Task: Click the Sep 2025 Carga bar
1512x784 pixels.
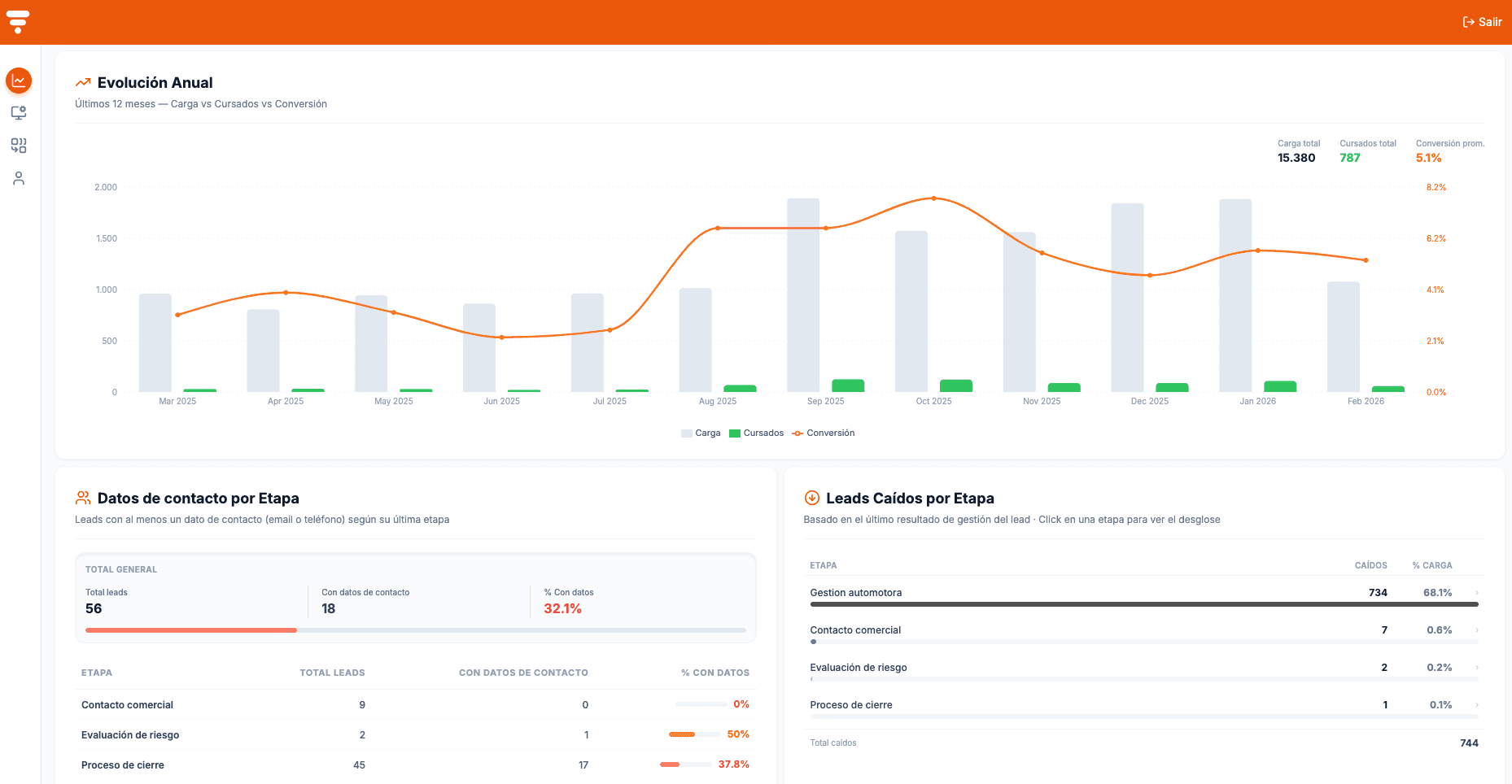Action: (803, 294)
